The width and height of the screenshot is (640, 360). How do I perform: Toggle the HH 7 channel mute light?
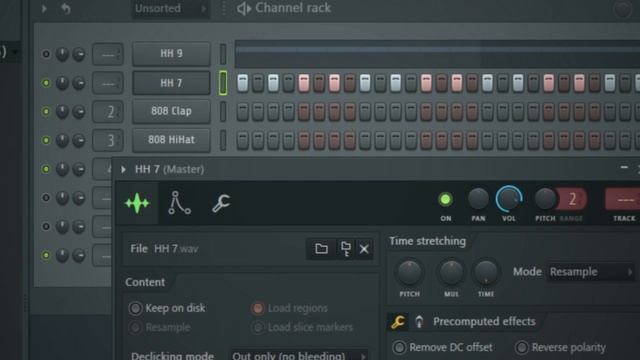click(x=46, y=83)
